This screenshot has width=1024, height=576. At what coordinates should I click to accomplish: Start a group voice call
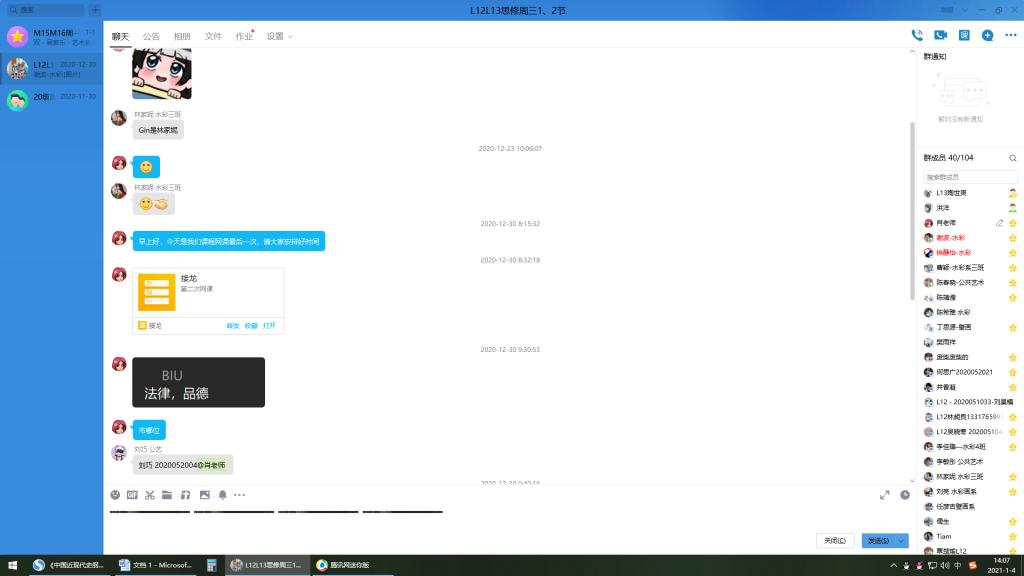point(917,35)
